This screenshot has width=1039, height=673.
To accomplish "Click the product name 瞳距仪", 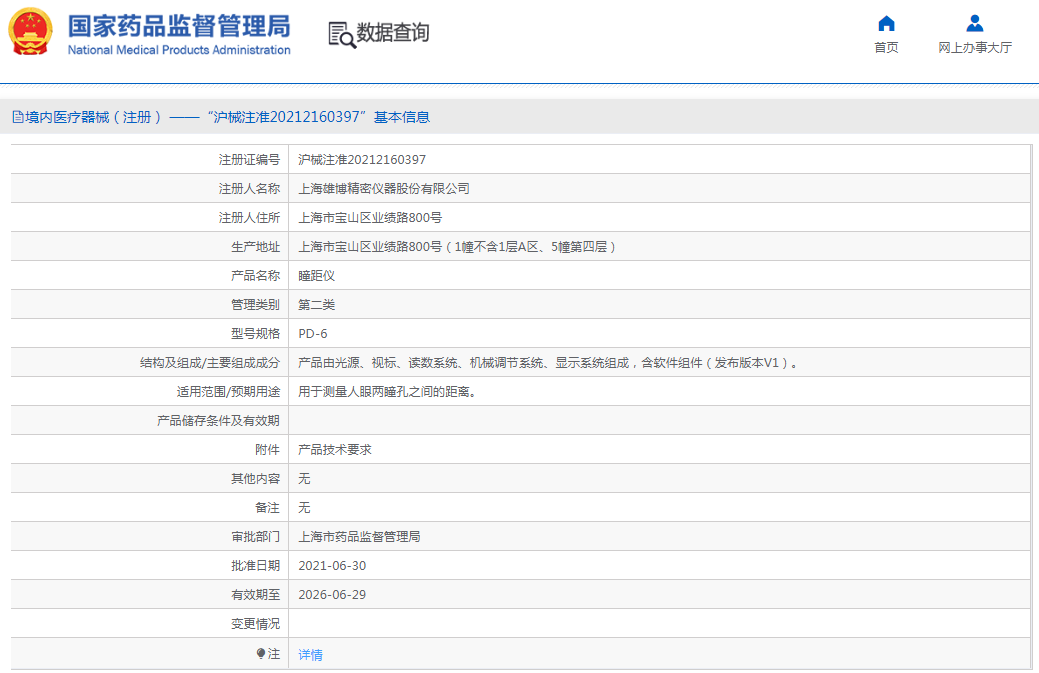I will click(316, 276).
